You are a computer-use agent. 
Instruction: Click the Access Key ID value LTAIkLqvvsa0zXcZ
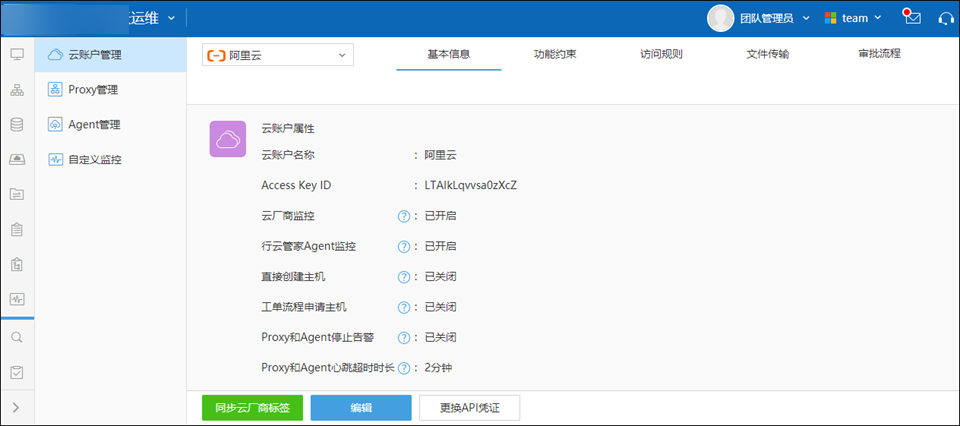coord(471,185)
